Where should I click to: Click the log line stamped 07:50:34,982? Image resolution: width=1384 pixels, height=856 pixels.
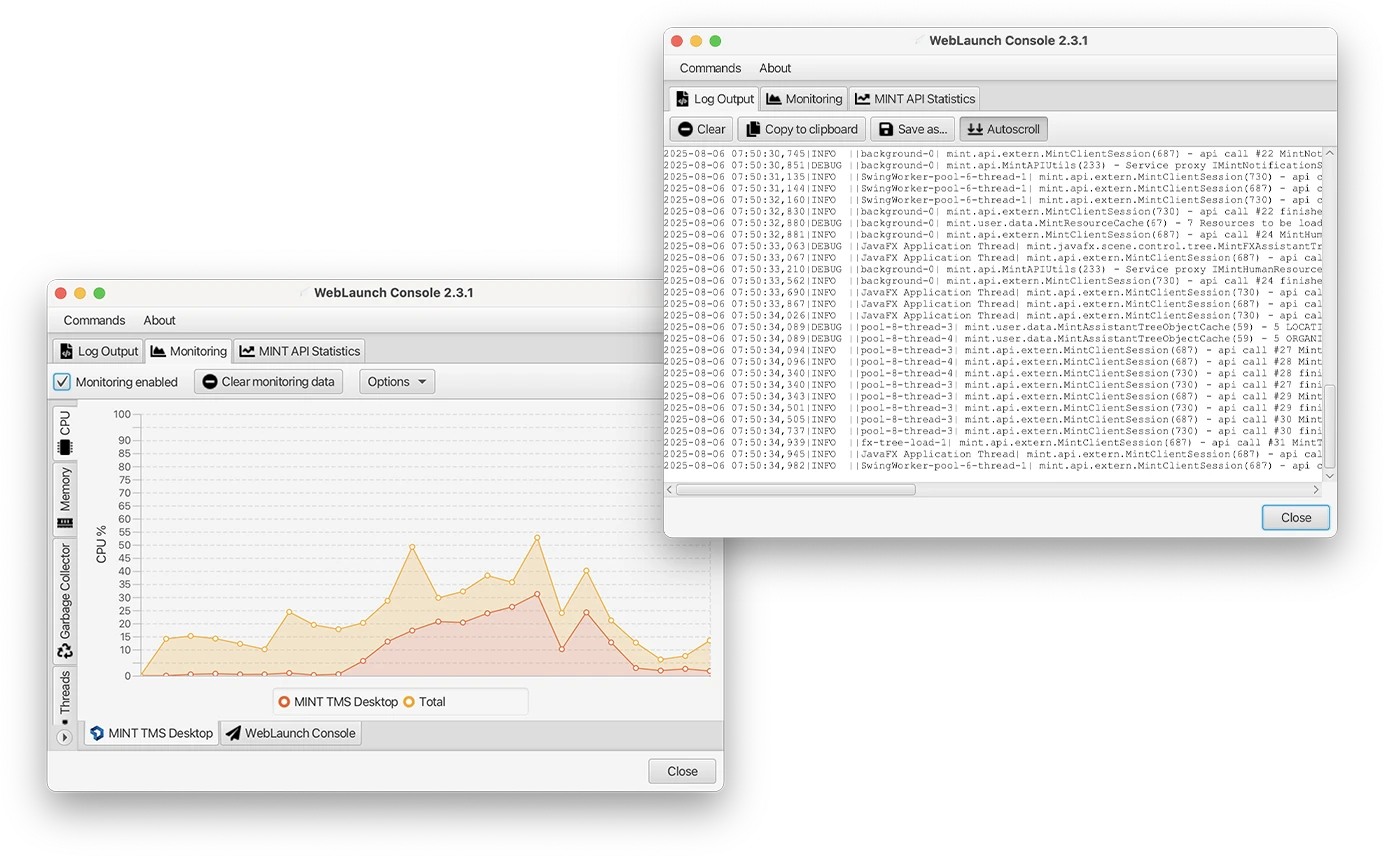[x=993, y=465]
